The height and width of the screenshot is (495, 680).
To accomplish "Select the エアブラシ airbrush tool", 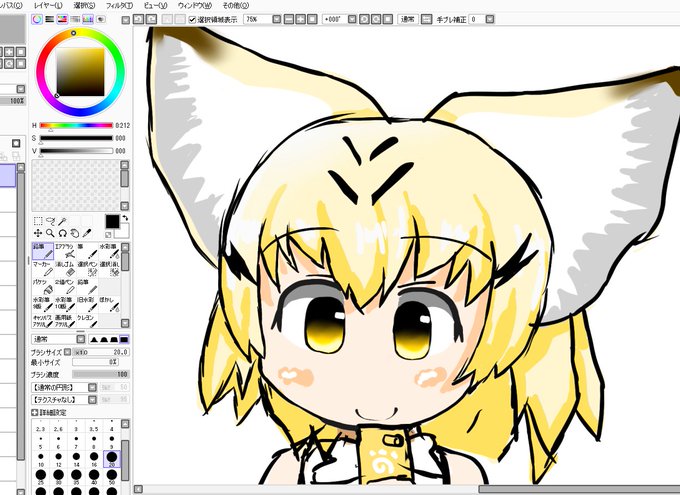I will pos(65,251).
